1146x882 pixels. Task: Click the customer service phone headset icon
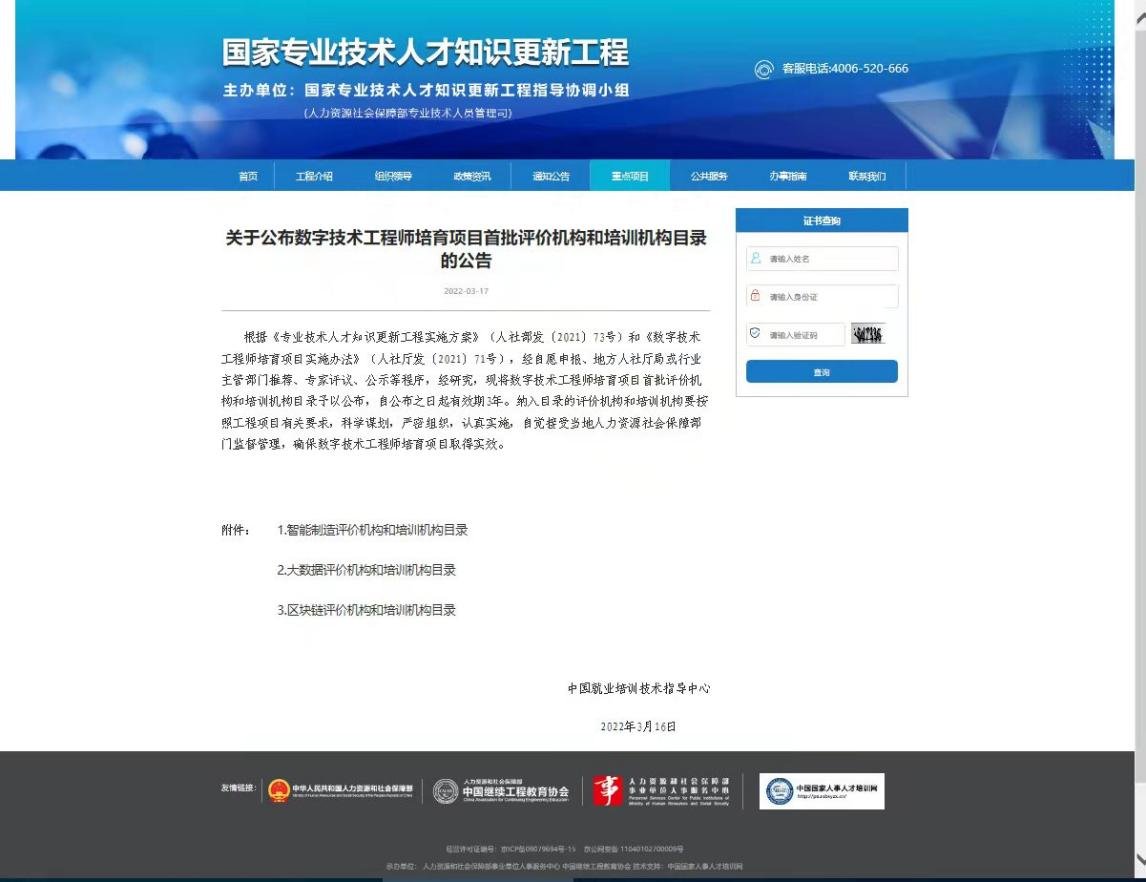764,69
